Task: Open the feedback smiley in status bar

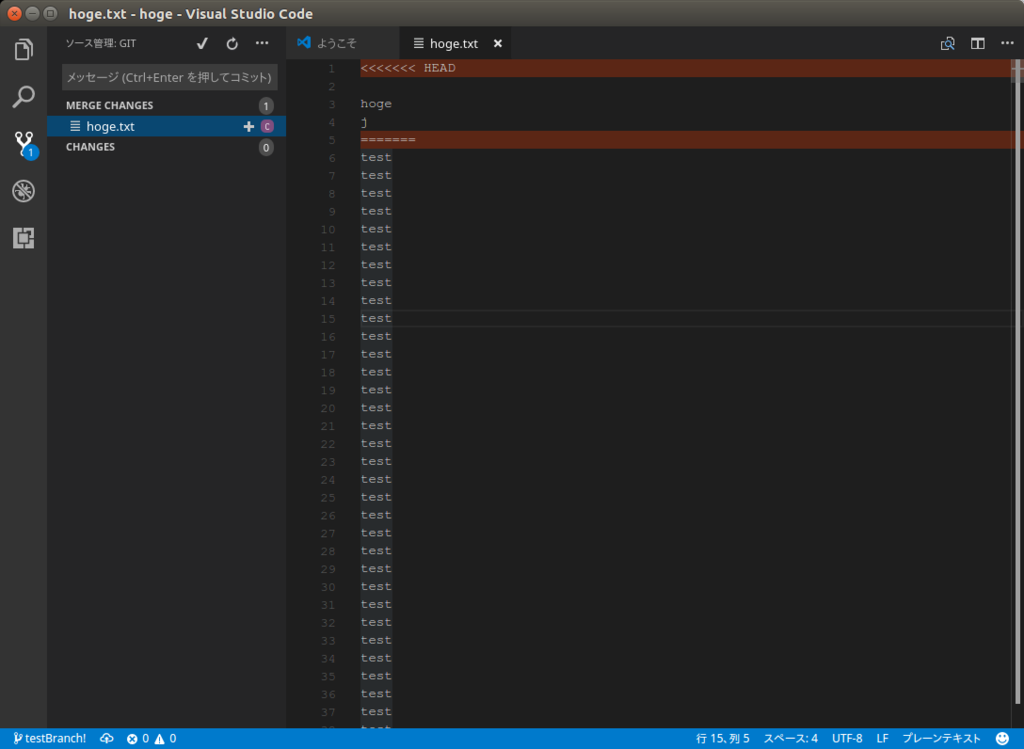Action: click(1002, 738)
